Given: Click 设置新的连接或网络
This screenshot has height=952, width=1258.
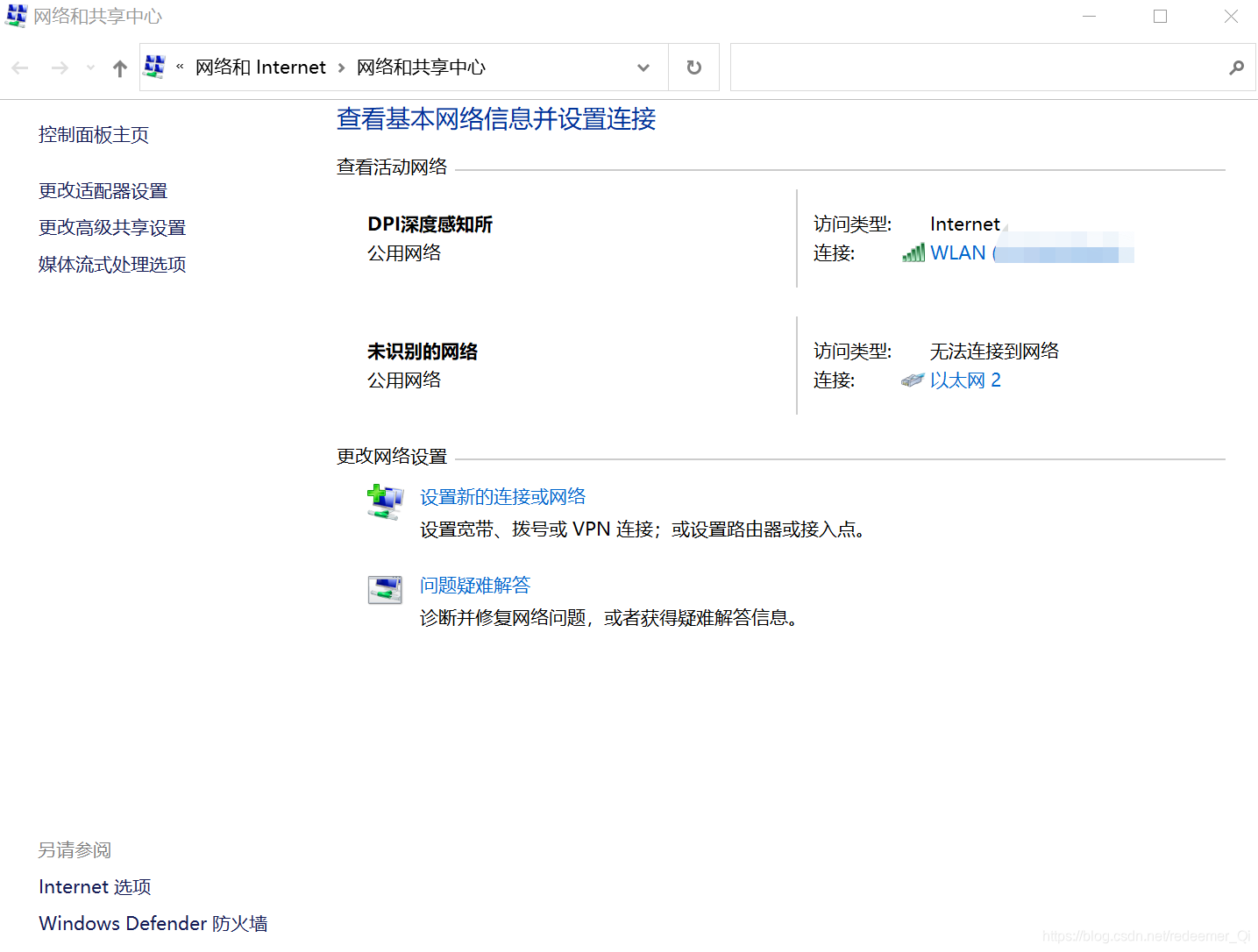Looking at the screenshot, I should (502, 497).
